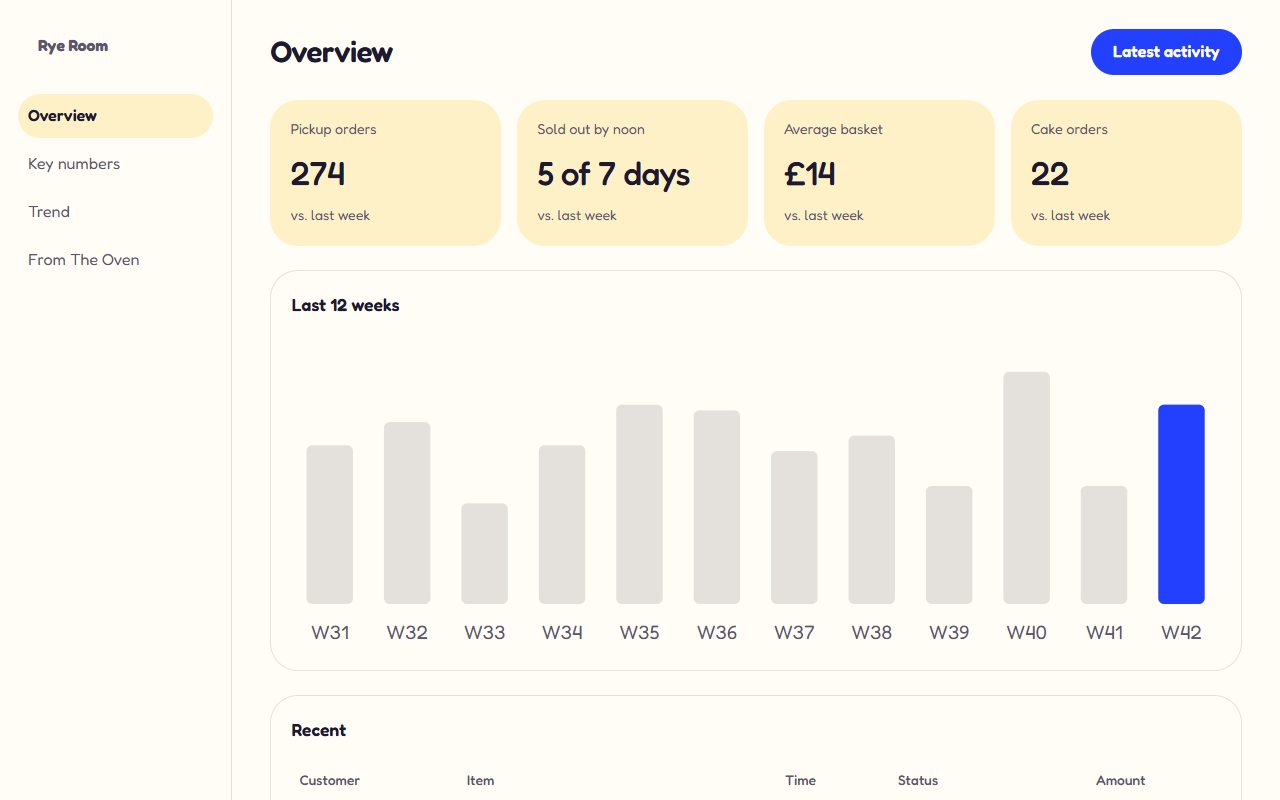Screen dimensions: 1280x800
Task: Click the W40 axis label
Action: (x=1027, y=633)
